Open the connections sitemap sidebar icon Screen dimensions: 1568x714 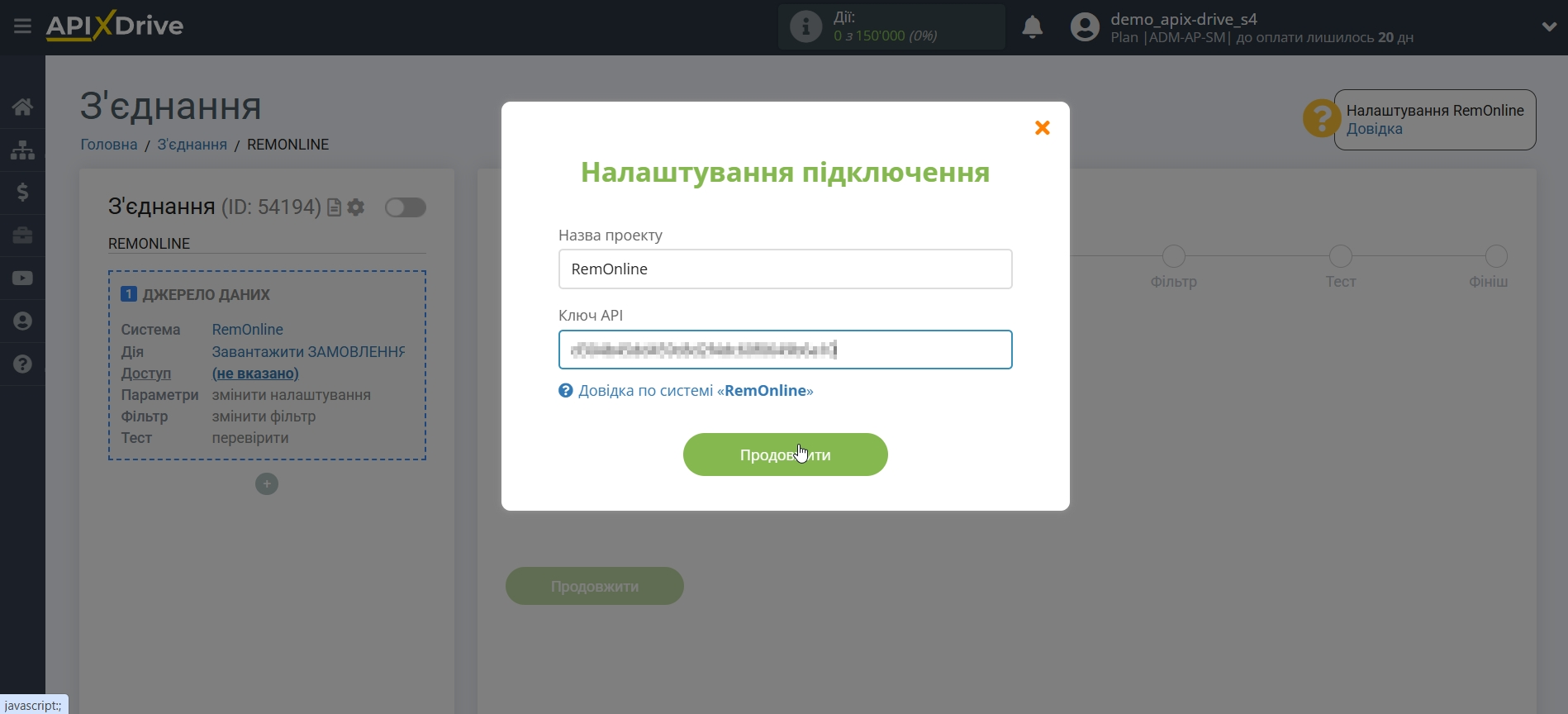(x=22, y=150)
